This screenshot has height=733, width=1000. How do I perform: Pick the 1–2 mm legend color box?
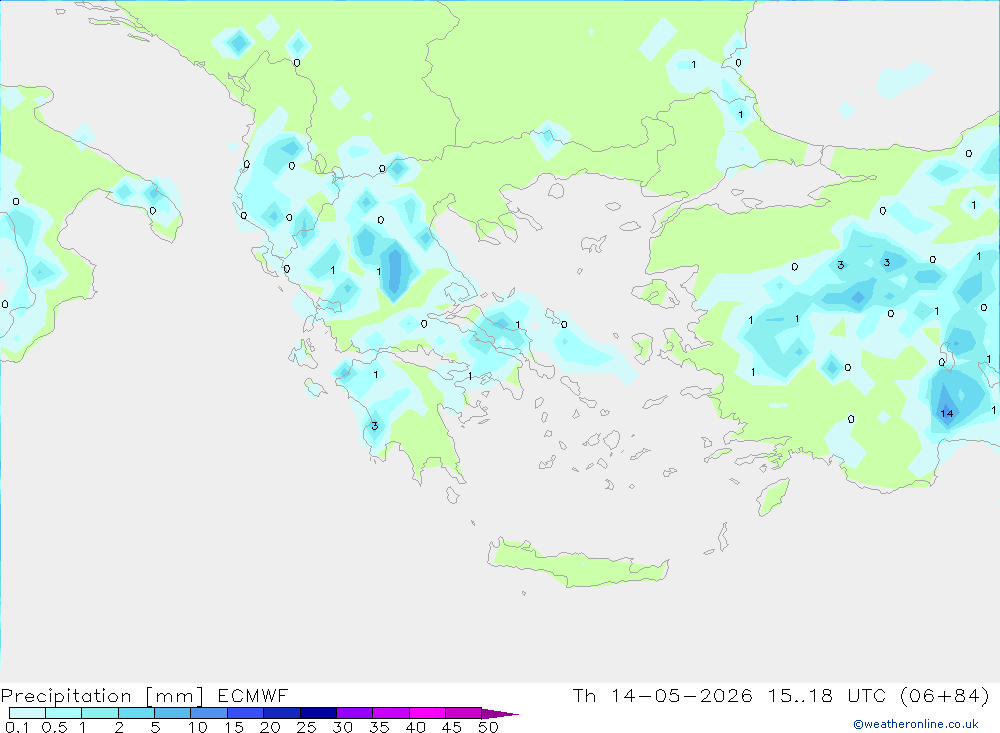(x=100, y=713)
